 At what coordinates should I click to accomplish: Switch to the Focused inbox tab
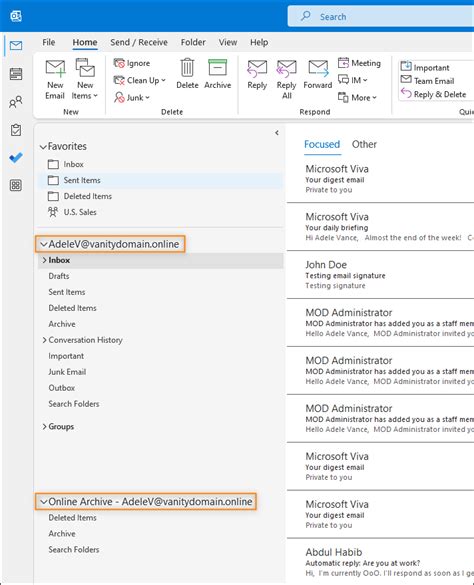click(322, 144)
